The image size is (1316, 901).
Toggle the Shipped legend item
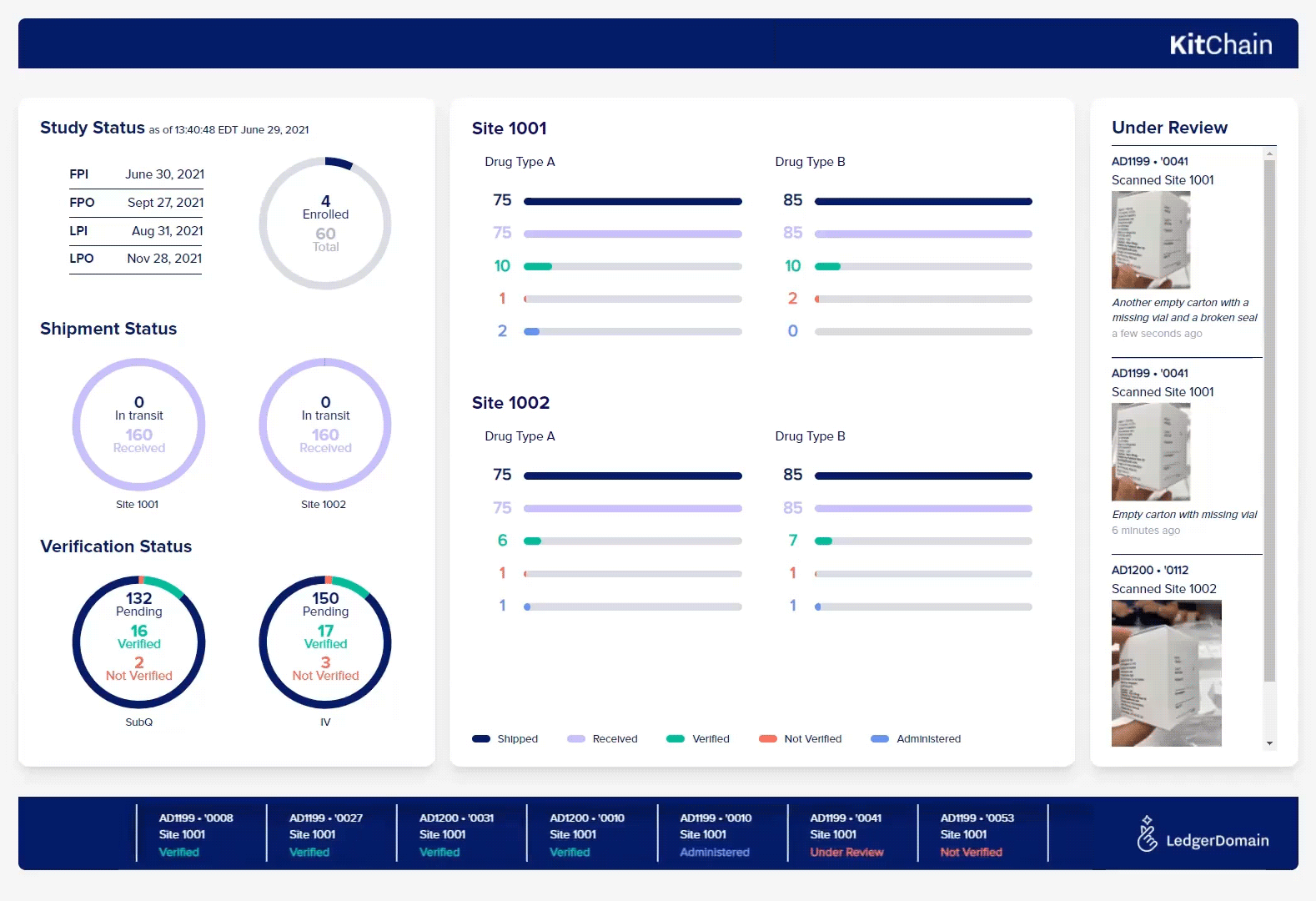click(x=505, y=739)
